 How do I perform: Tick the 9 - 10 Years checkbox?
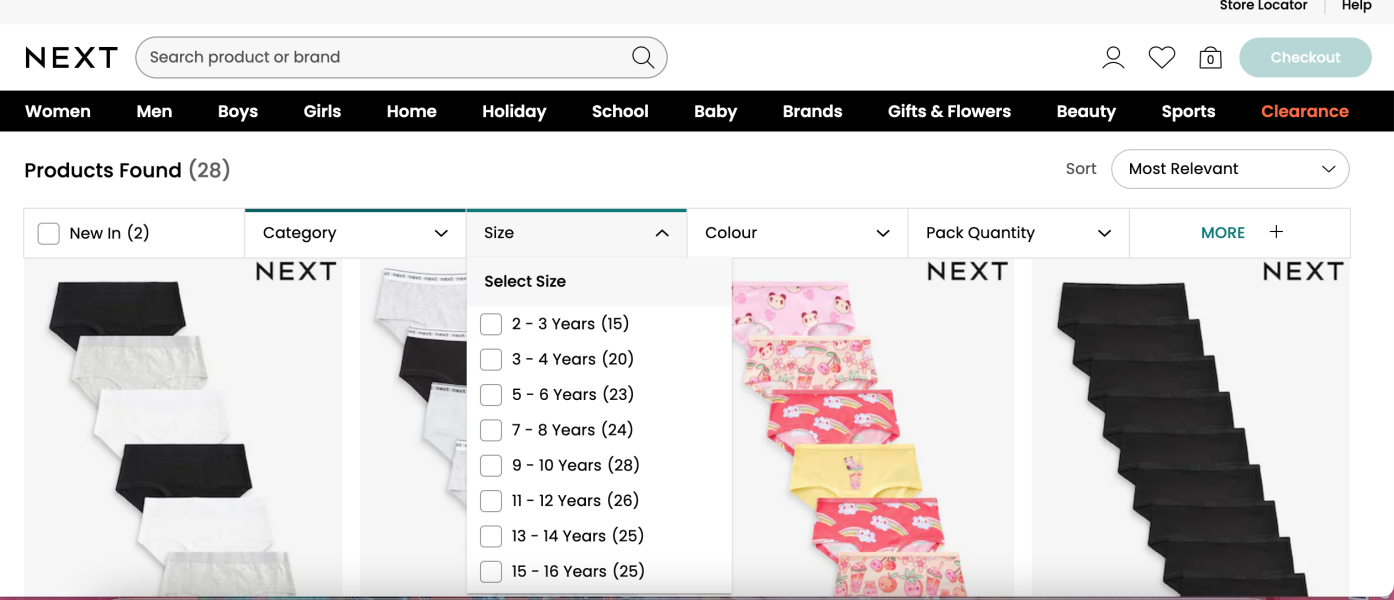point(491,465)
